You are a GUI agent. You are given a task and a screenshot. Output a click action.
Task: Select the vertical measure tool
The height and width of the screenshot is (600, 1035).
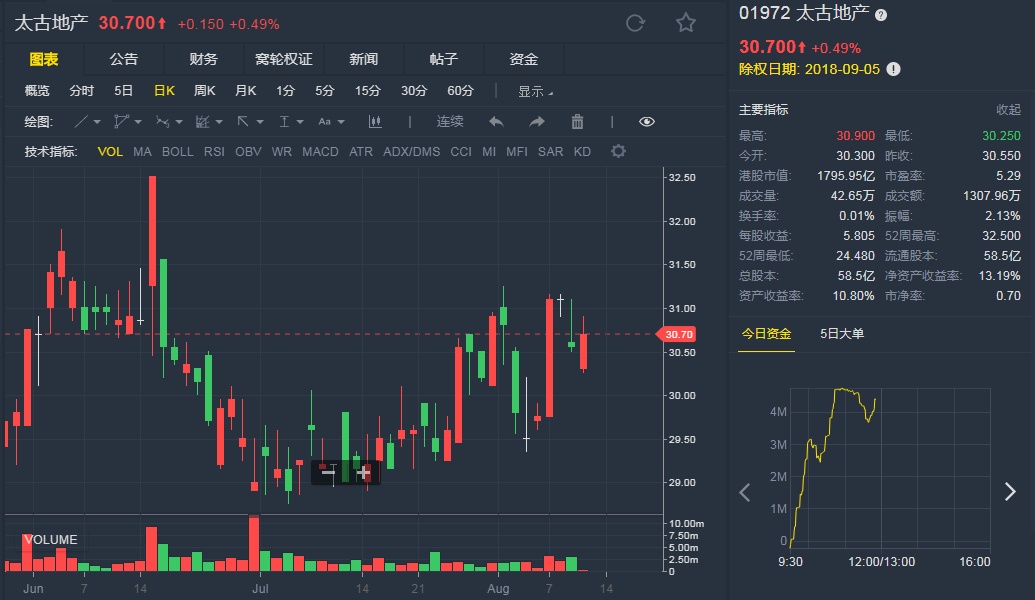pyautogui.click(x=284, y=121)
